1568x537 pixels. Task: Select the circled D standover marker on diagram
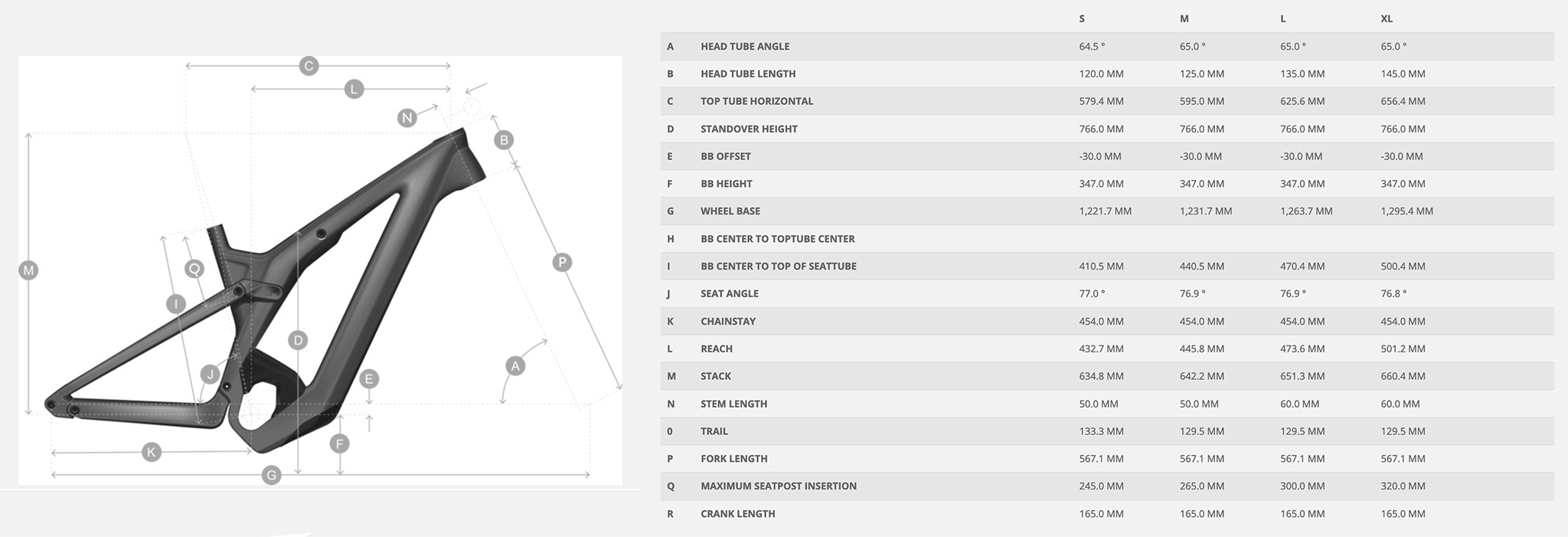pyautogui.click(x=298, y=341)
